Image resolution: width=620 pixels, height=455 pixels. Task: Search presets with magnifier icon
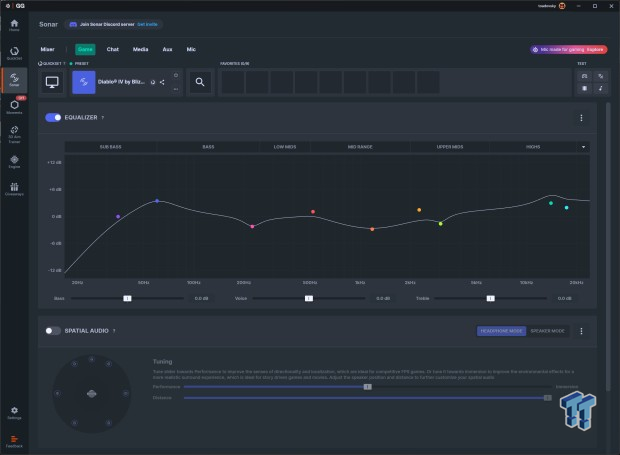(x=200, y=82)
